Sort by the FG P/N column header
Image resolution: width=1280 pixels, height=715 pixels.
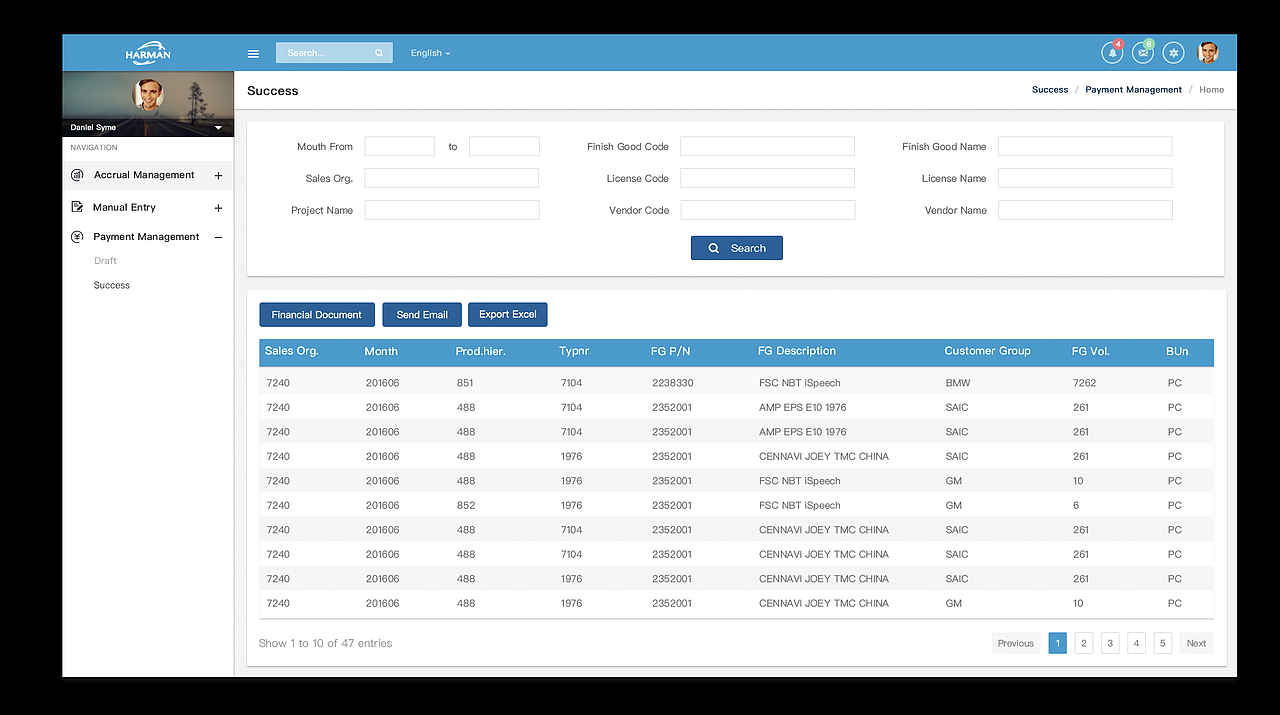671,351
